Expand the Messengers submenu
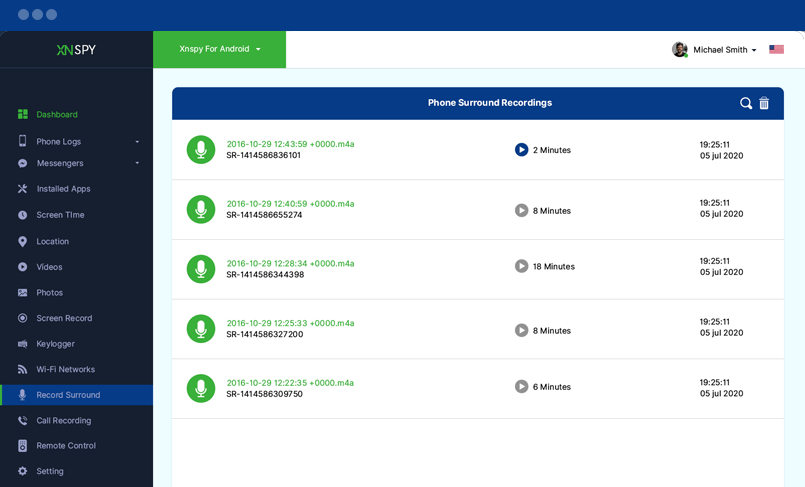Screen dimensions: 805x487 137,164
